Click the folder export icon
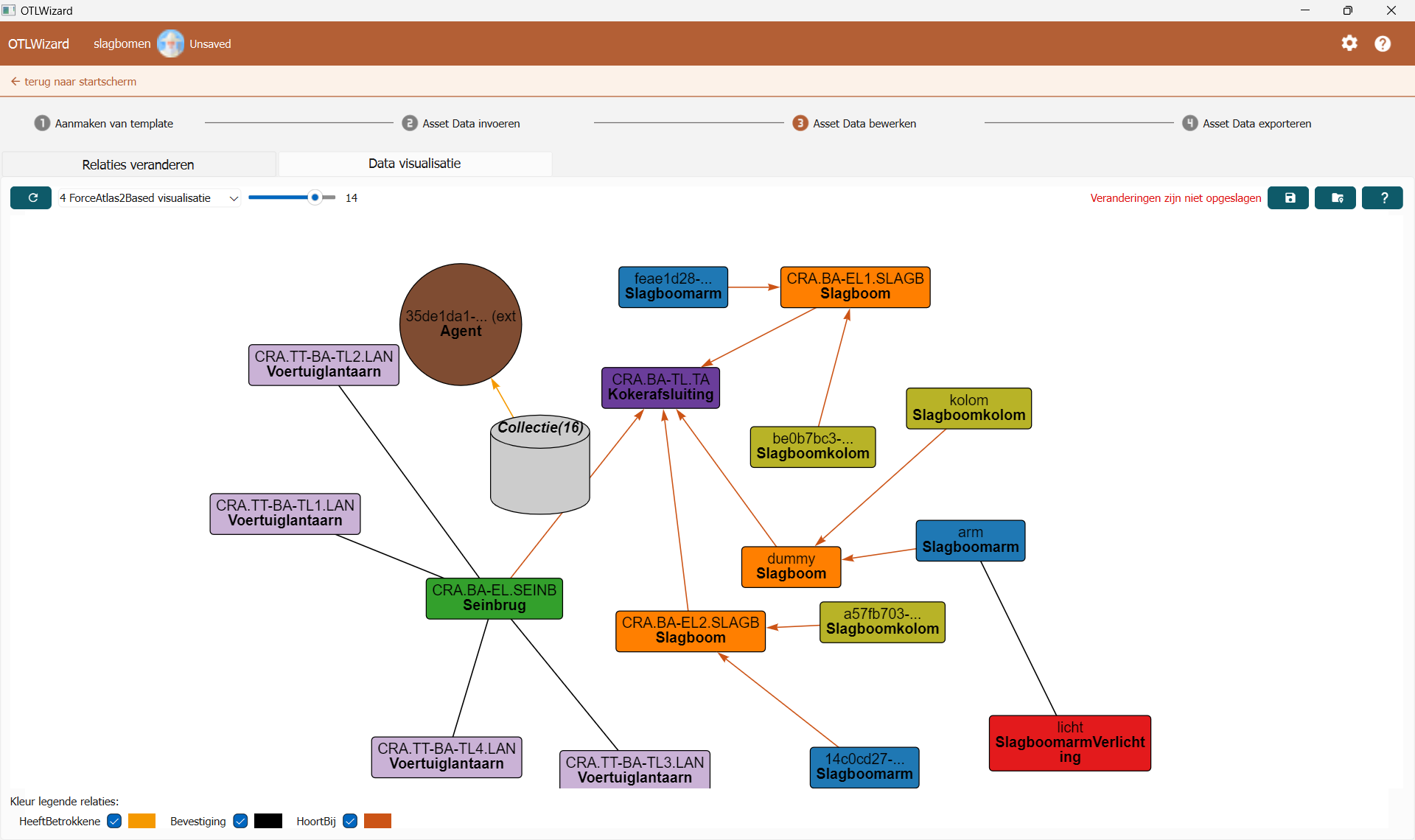Screen dimensions: 1415x840 tap(1335, 197)
